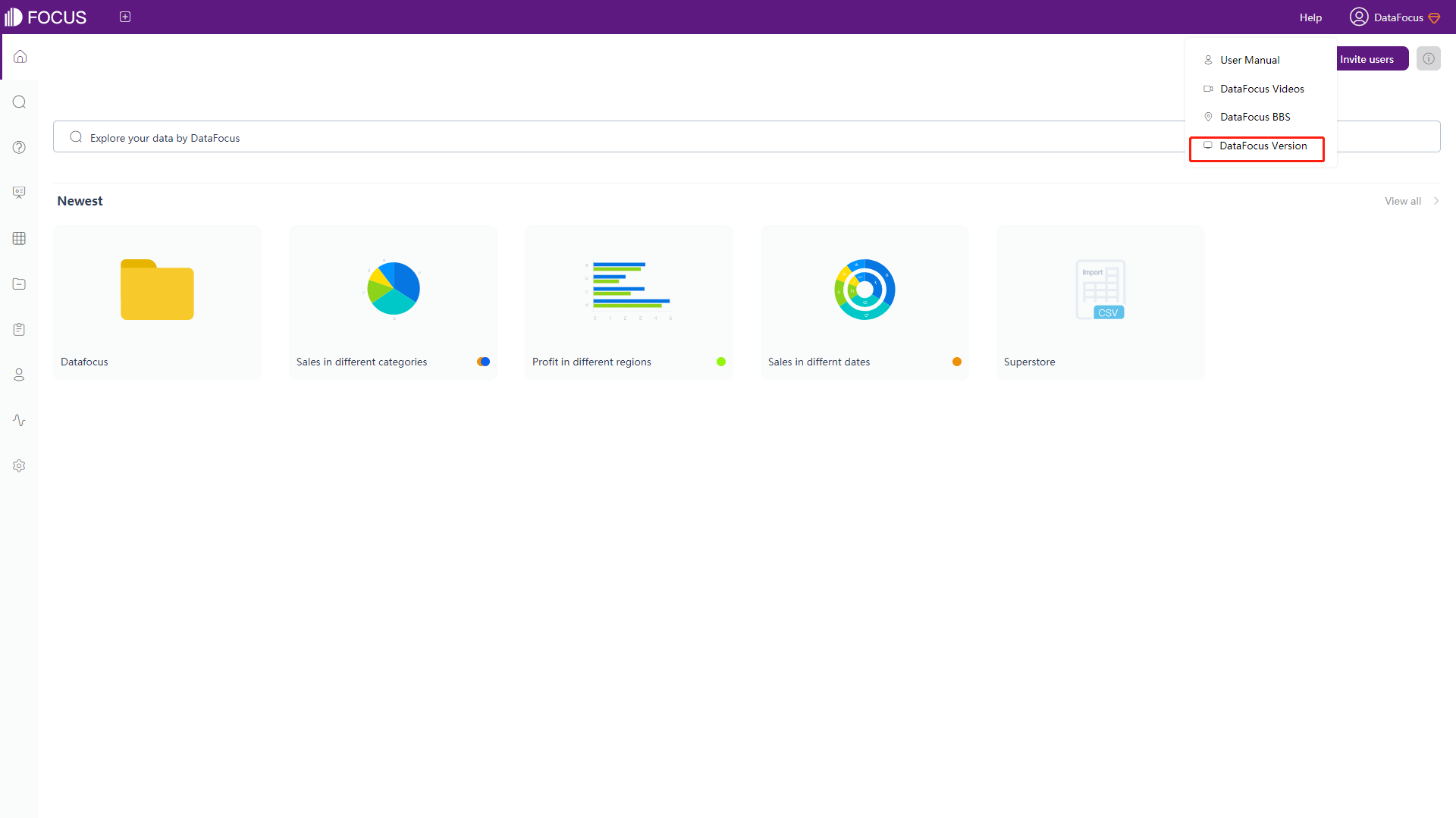This screenshot has height=818, width=1456.
Task: Click the DataFocus BBS location pin icon
Action: point(1208,117)
